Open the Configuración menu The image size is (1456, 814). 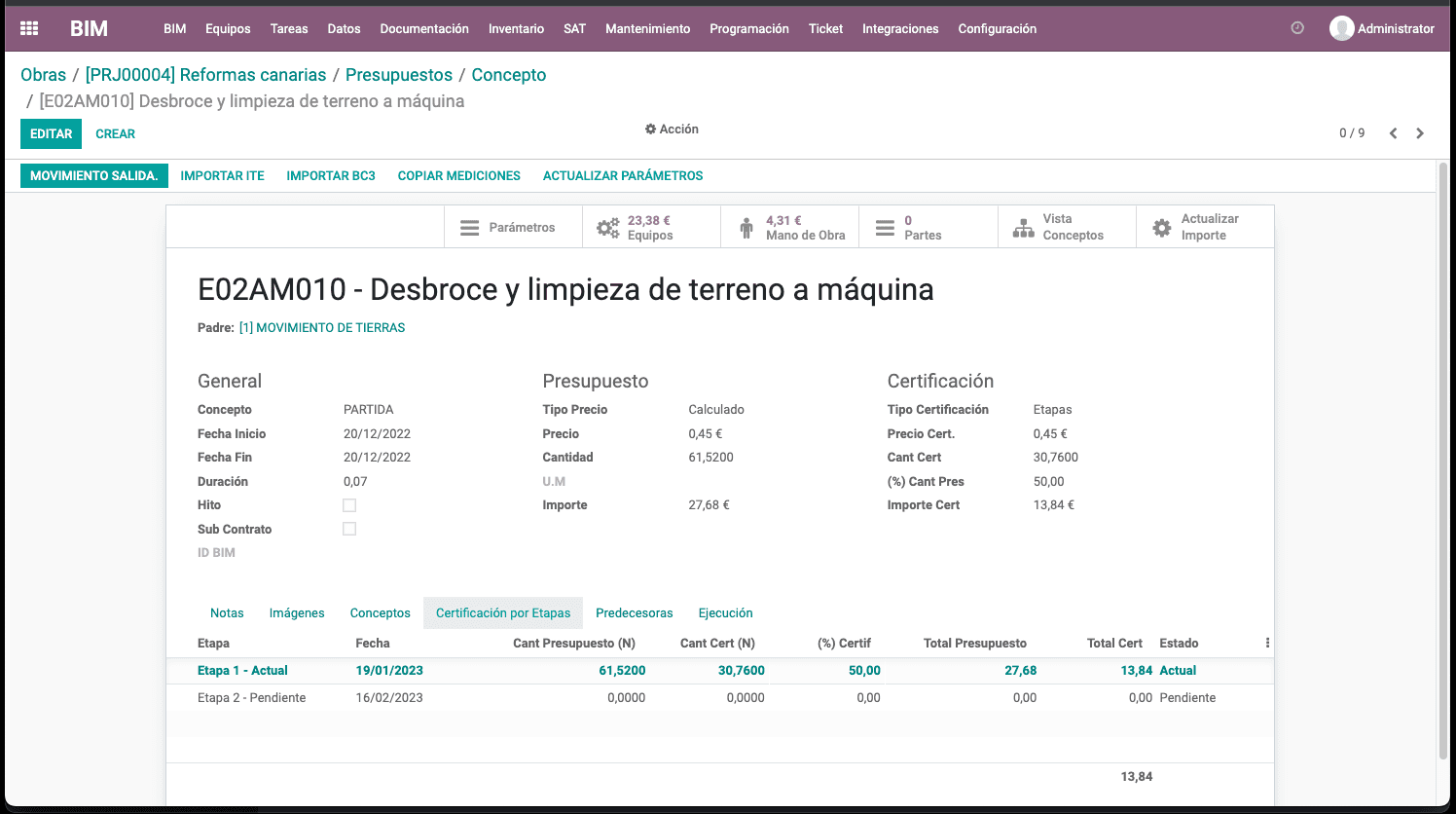[x=998, y=28]
